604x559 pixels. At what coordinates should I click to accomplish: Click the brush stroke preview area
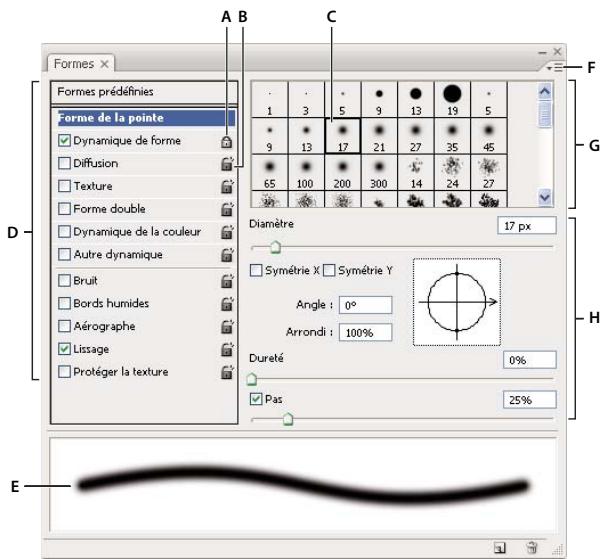(303, 485)
